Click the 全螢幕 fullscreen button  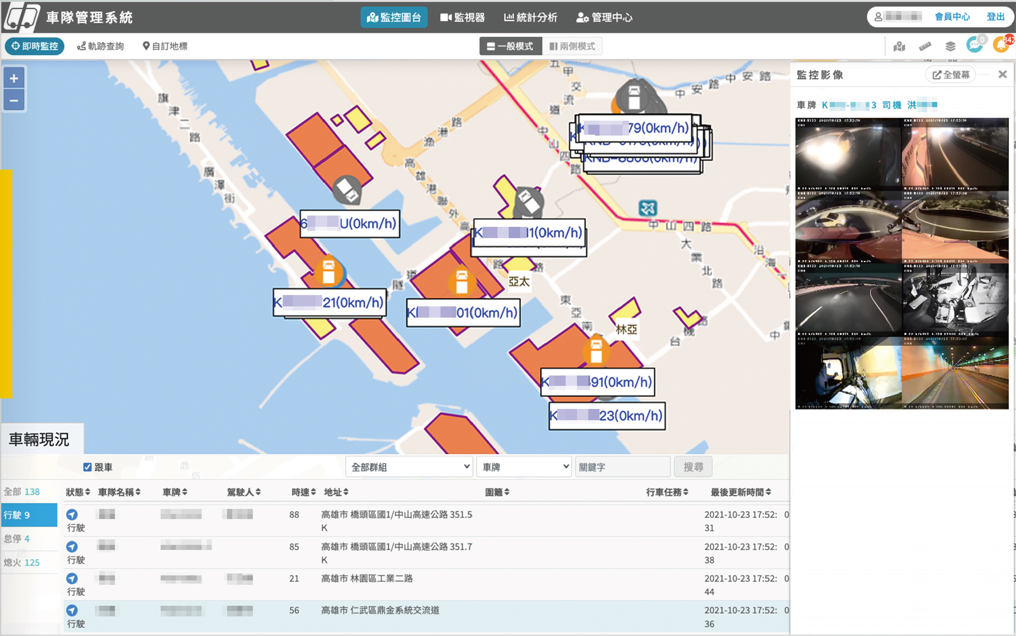[x=951, y=75]
